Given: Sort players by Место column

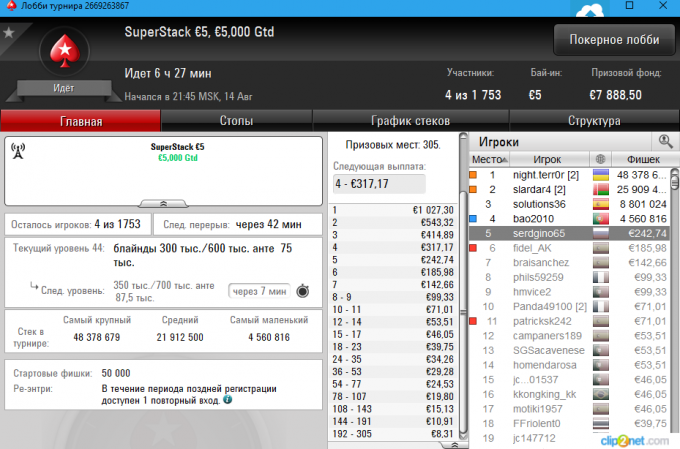Looking at the screenshot, I should (x=489, y=159).
